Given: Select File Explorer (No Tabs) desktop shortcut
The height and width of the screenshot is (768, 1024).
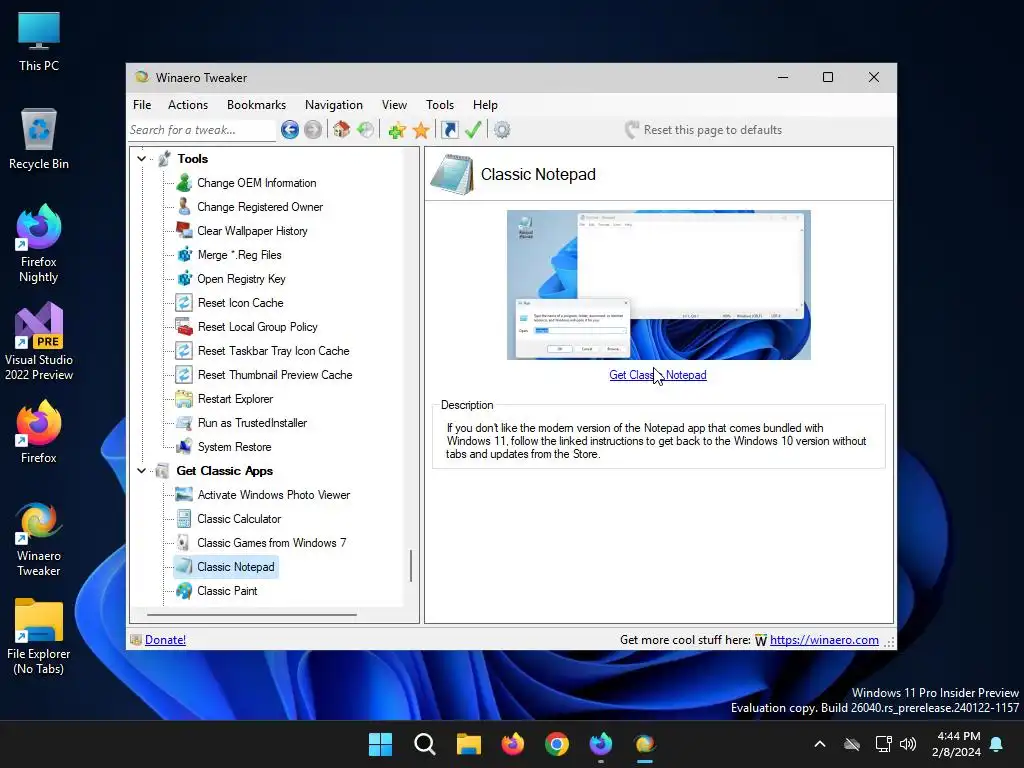Looking at the screenshot, I should (39, 636).
